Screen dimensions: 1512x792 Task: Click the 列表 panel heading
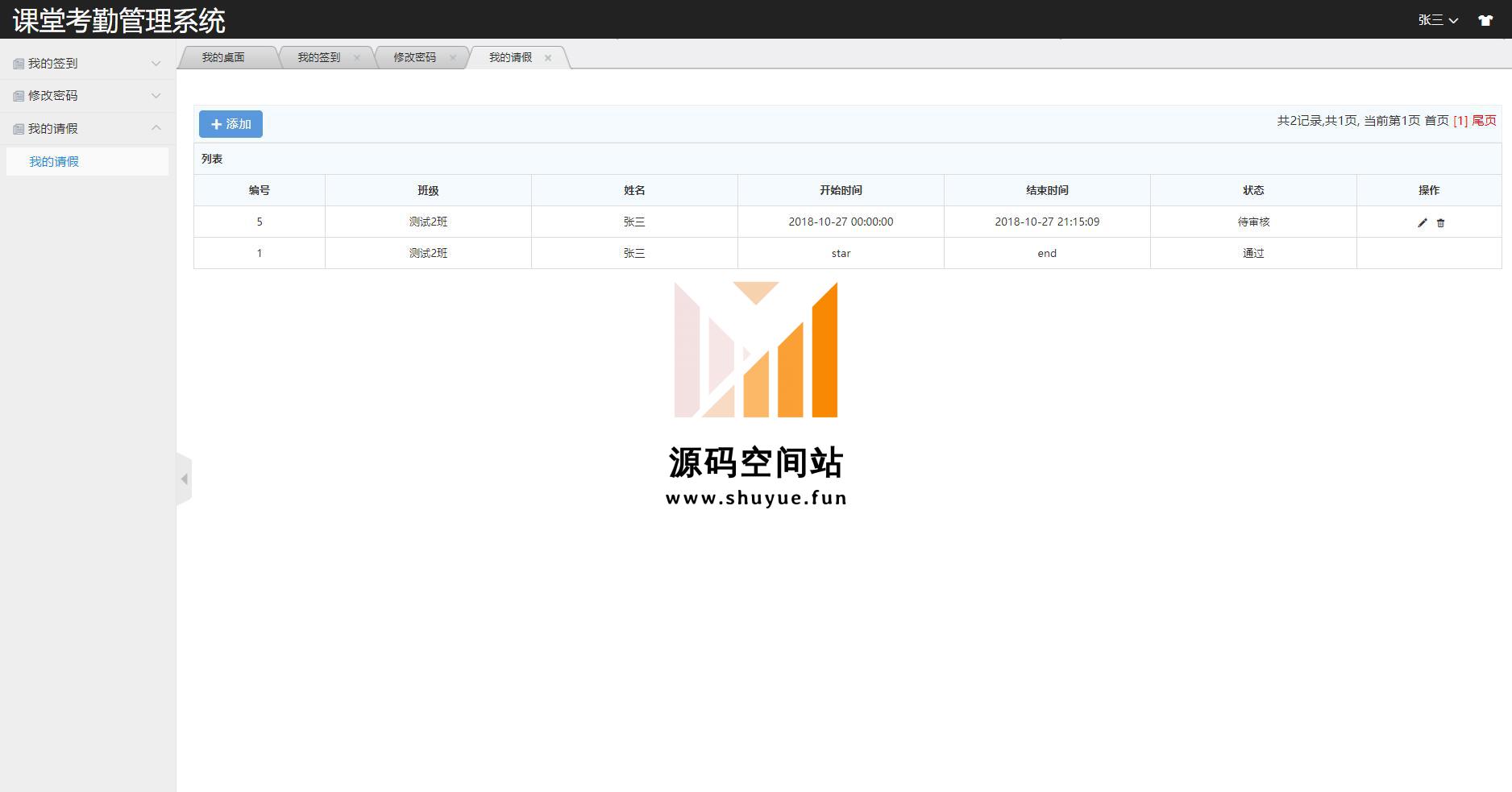pyautogui.click(x=212, y=159)
